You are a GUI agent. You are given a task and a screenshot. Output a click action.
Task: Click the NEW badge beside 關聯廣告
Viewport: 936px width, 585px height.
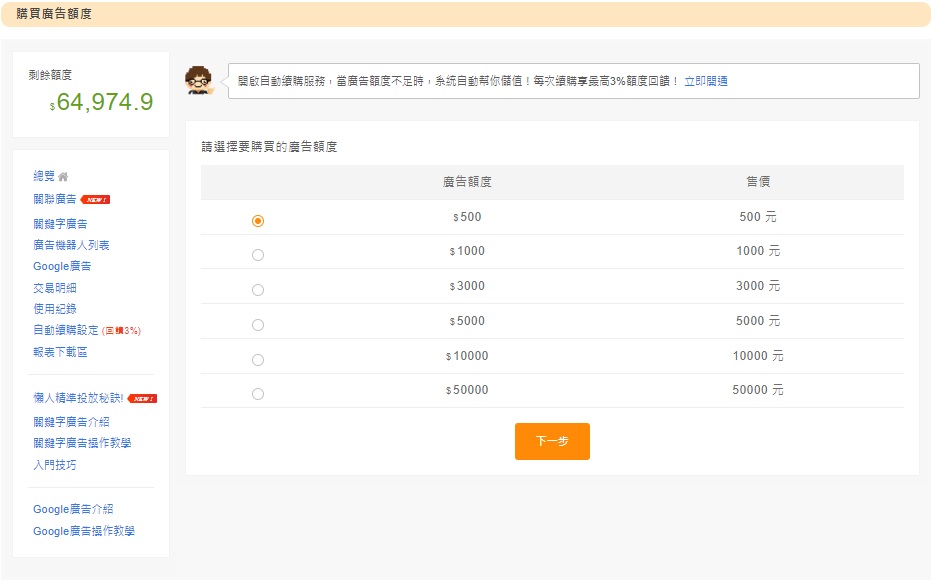(x=95, y=199)
